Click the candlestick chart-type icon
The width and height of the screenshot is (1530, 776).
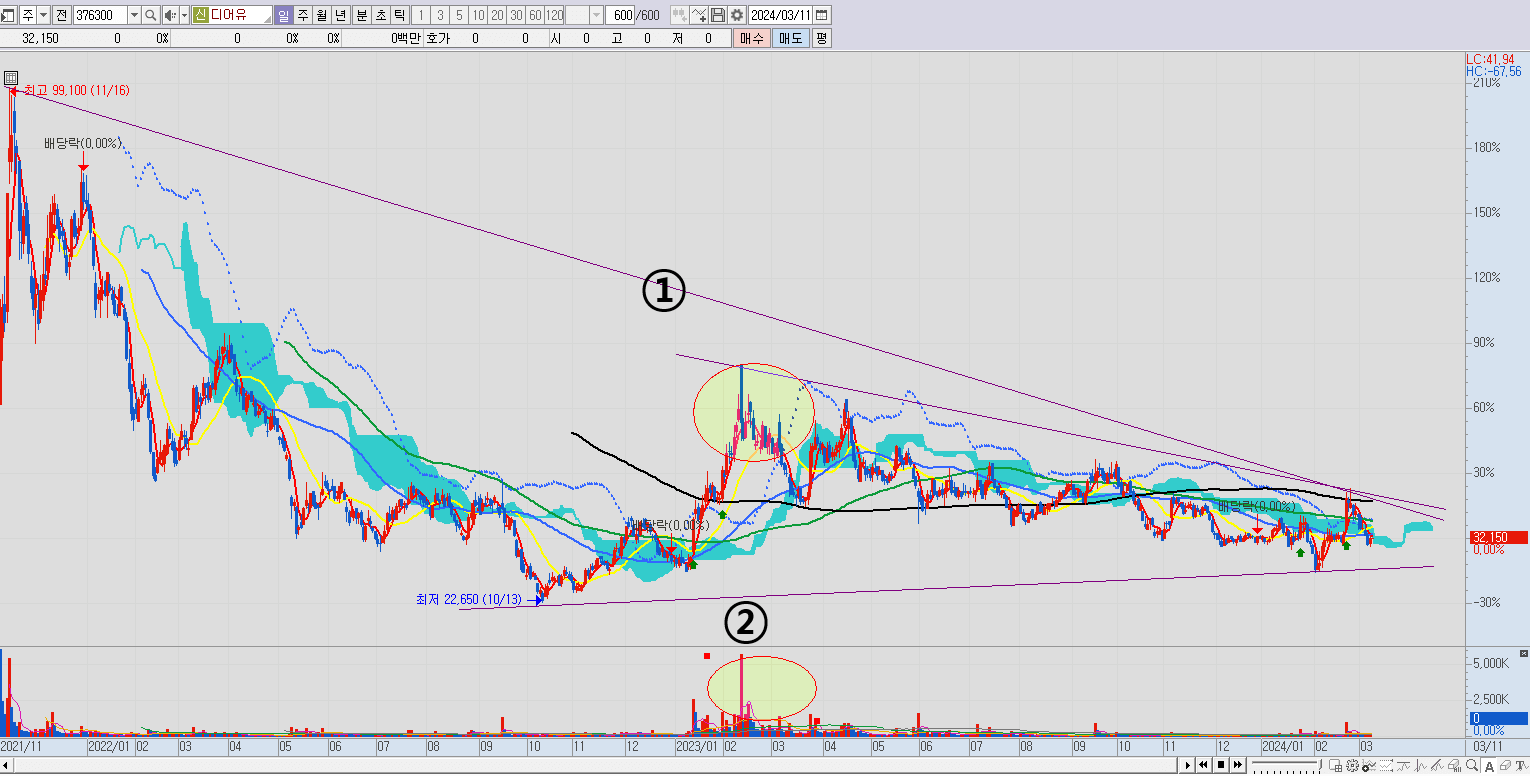tap(679, 15)
